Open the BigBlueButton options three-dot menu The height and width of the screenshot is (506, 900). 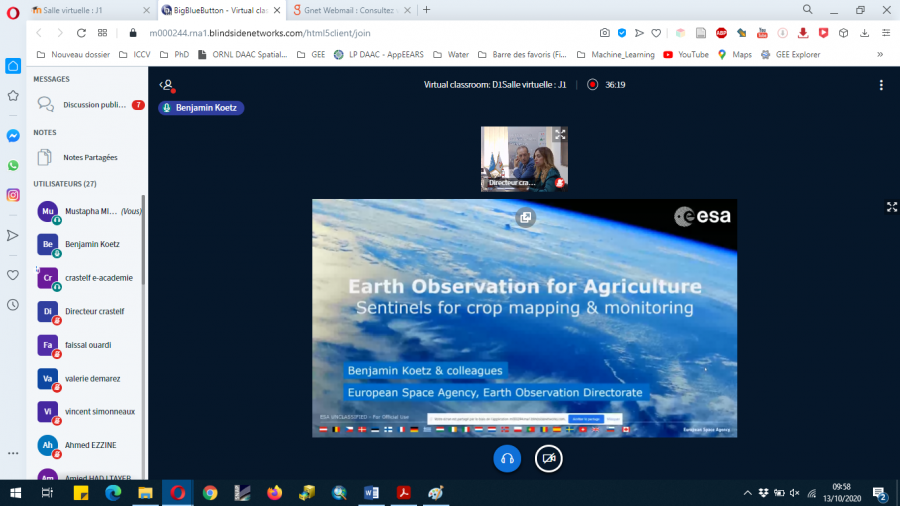881,85
